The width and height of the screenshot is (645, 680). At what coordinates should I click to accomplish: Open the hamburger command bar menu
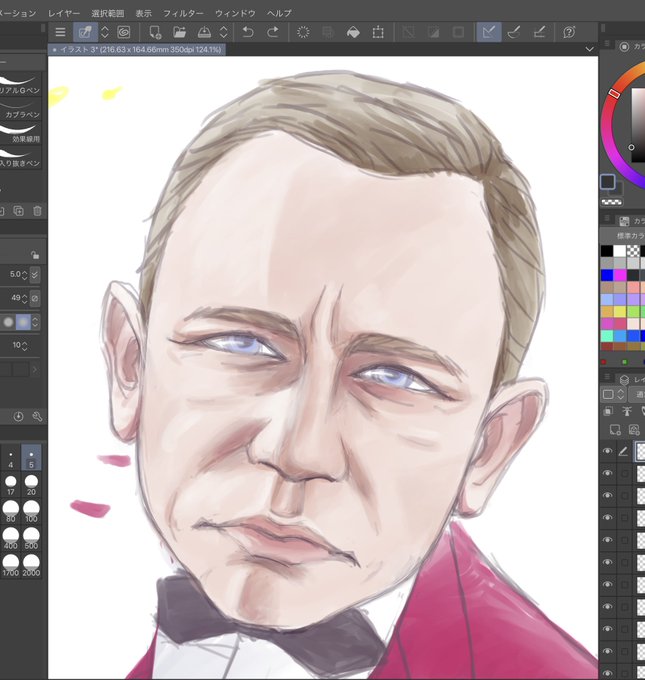click(x=60, y=32)
